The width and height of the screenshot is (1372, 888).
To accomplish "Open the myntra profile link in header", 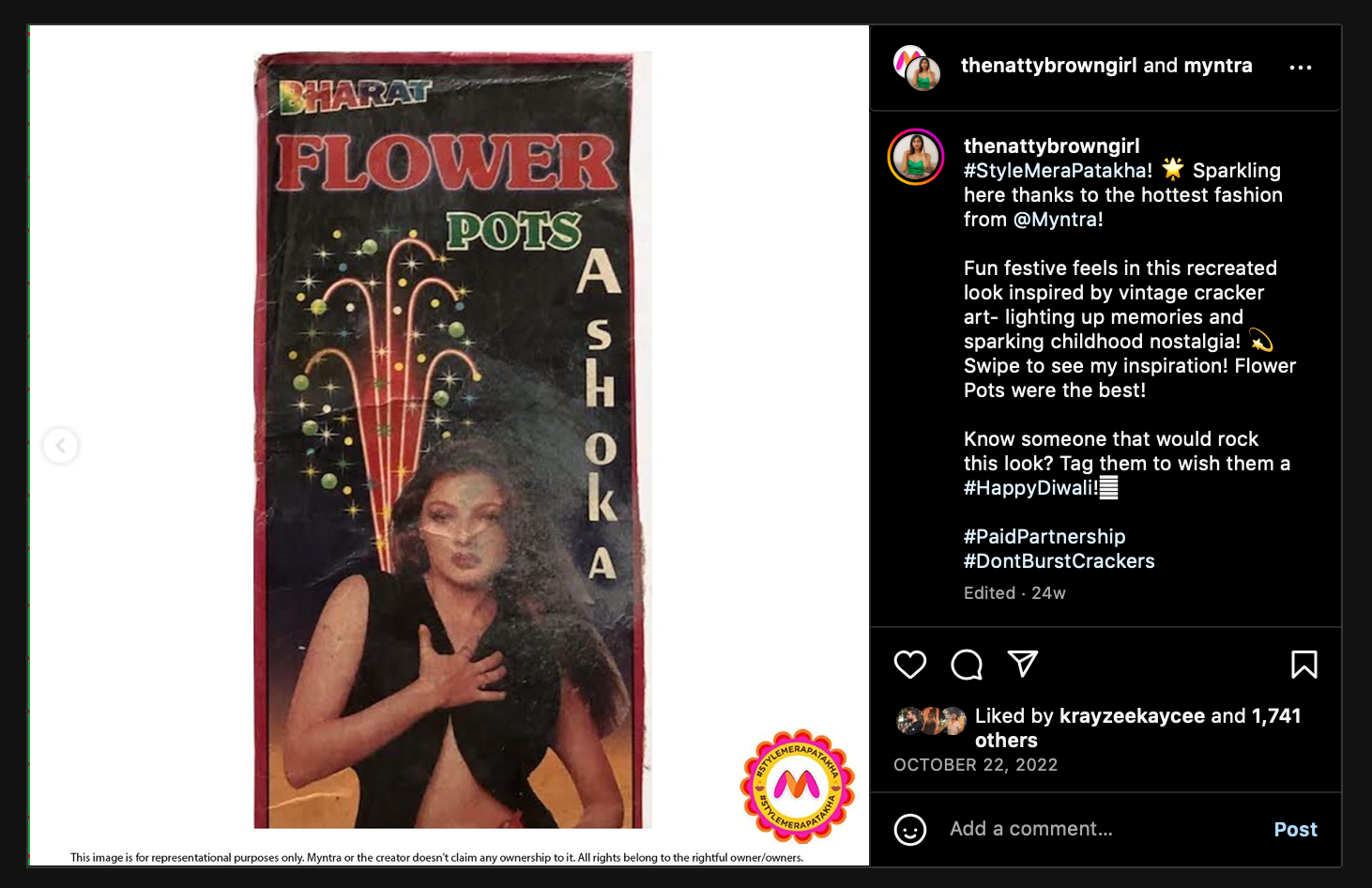I will point(1217,66).
